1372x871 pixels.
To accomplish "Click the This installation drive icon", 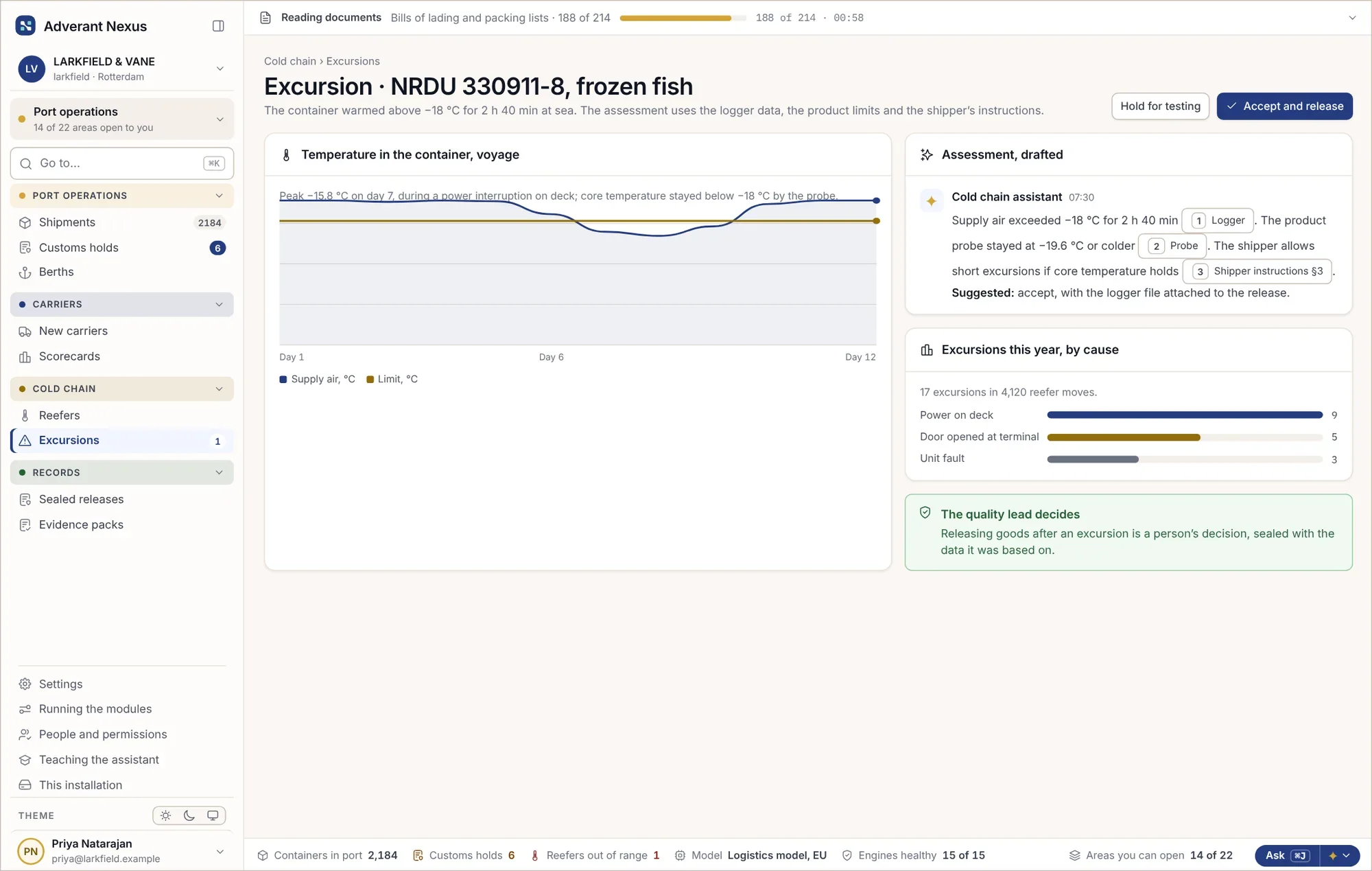I will (25, 785).
